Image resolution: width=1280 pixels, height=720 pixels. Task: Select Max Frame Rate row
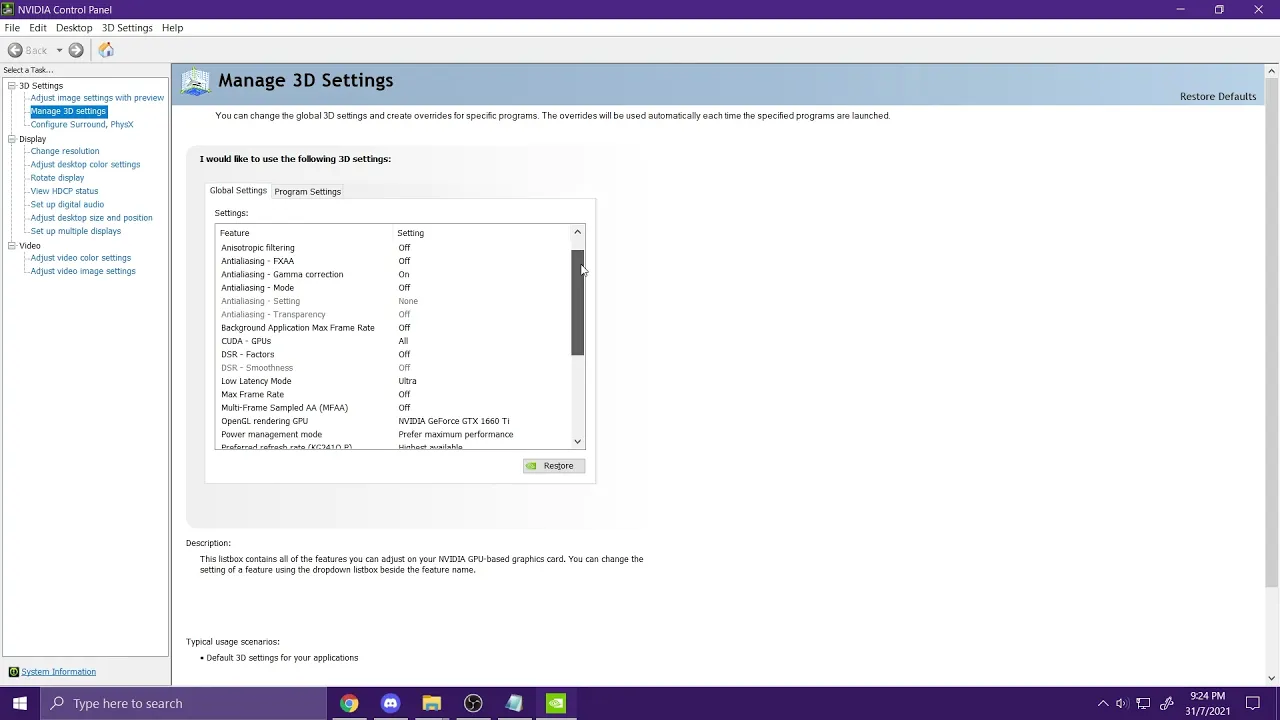392,394
